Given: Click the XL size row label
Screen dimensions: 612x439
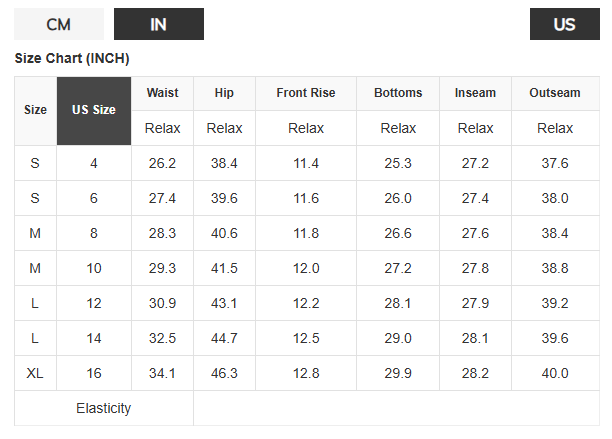Looking at the screenshot, I should tap(35, 373).
